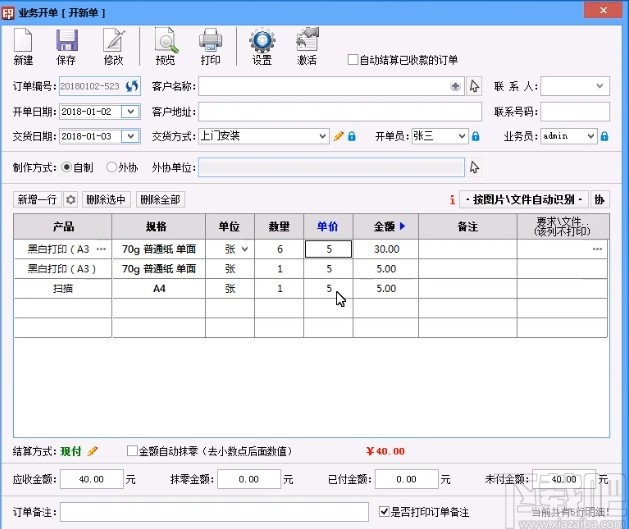Viewport: 629px width, 529px height.
Task: Click the lock icon next to 开单员
Action: (476, 136)
